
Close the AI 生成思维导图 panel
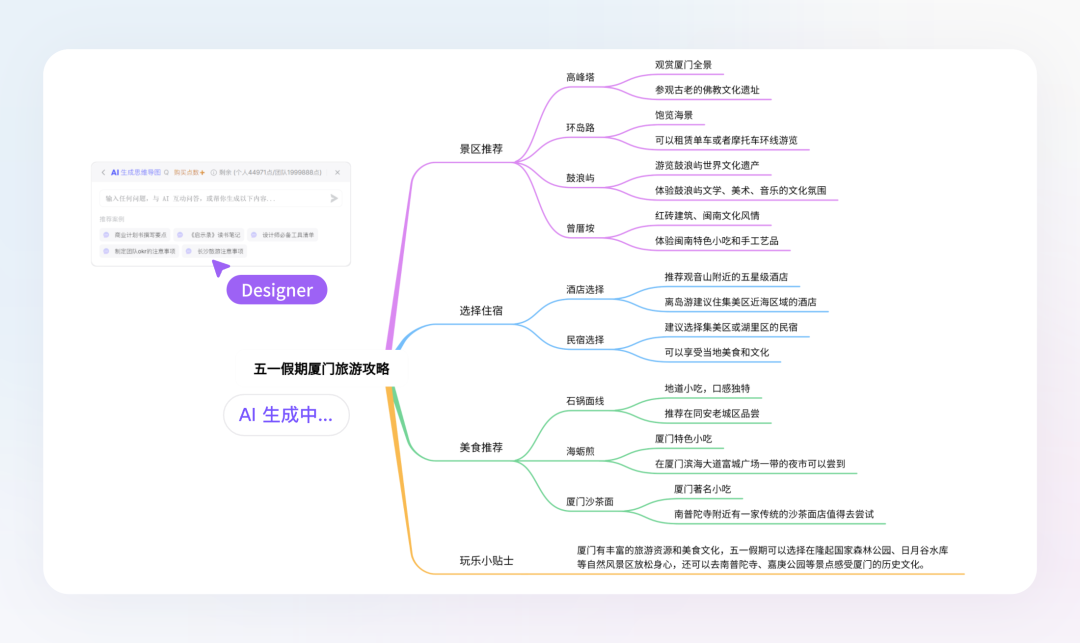pos(338,172)
